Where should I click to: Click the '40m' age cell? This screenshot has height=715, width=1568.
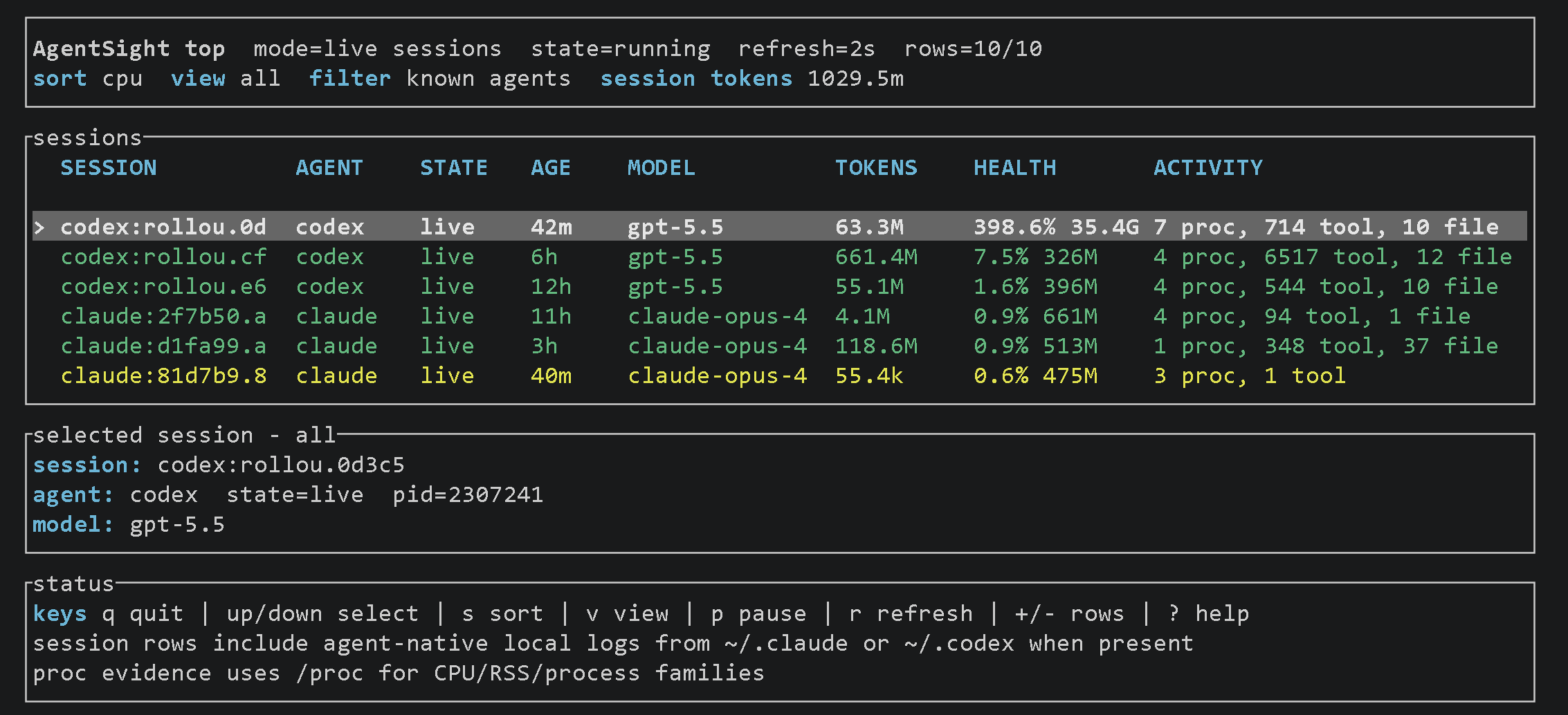pyautogui.click(x=551, y=375)
